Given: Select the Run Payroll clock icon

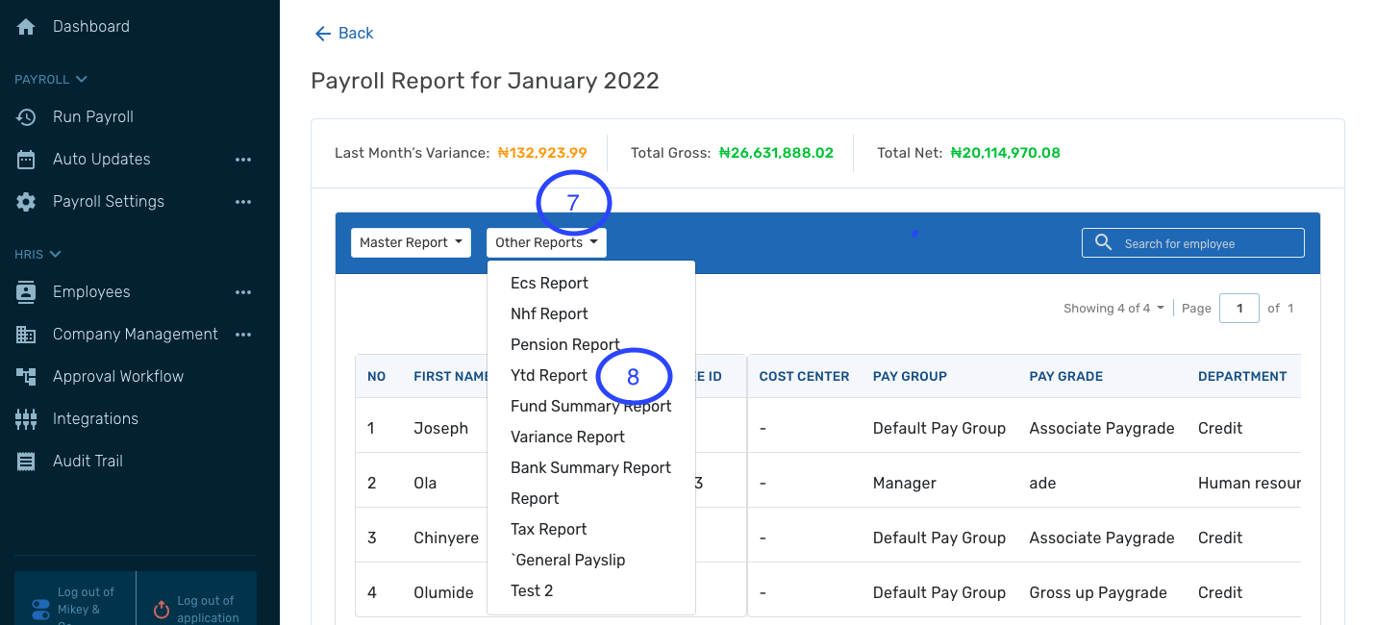Looking at the screenshot, I should 27,116.
